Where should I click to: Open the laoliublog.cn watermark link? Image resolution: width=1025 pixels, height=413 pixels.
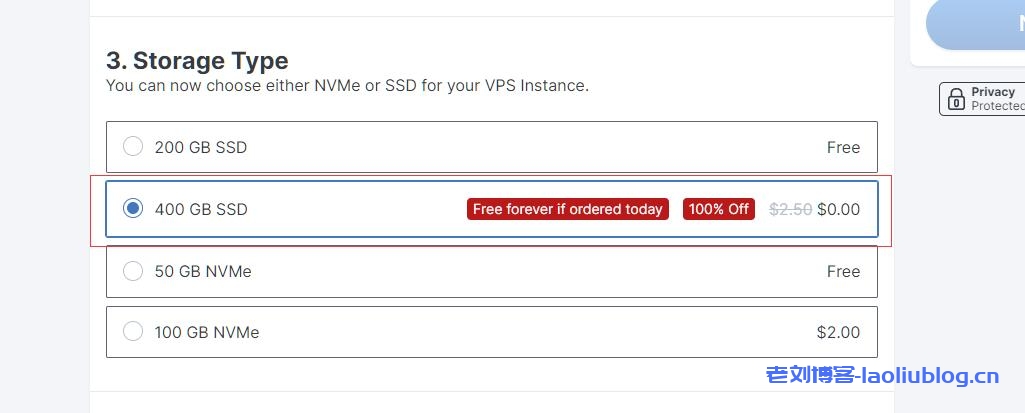tap(882, 376)
